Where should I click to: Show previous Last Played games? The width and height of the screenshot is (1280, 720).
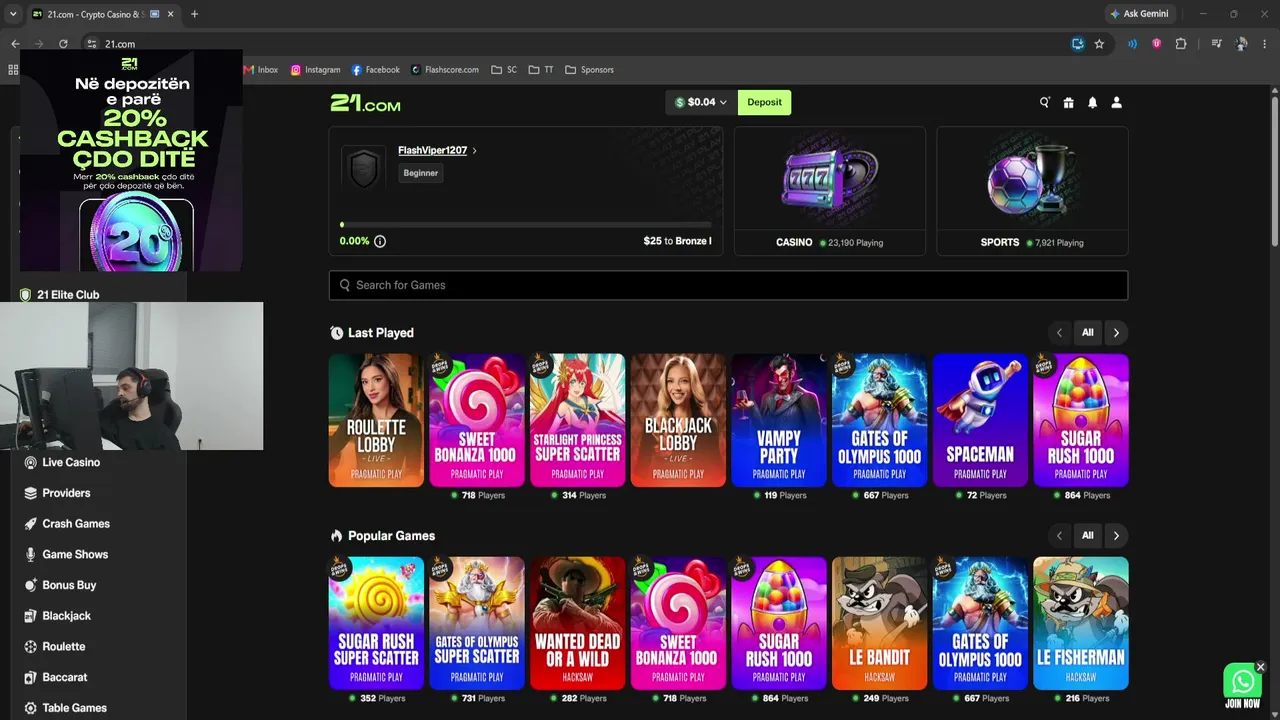tap(1059, 333)
